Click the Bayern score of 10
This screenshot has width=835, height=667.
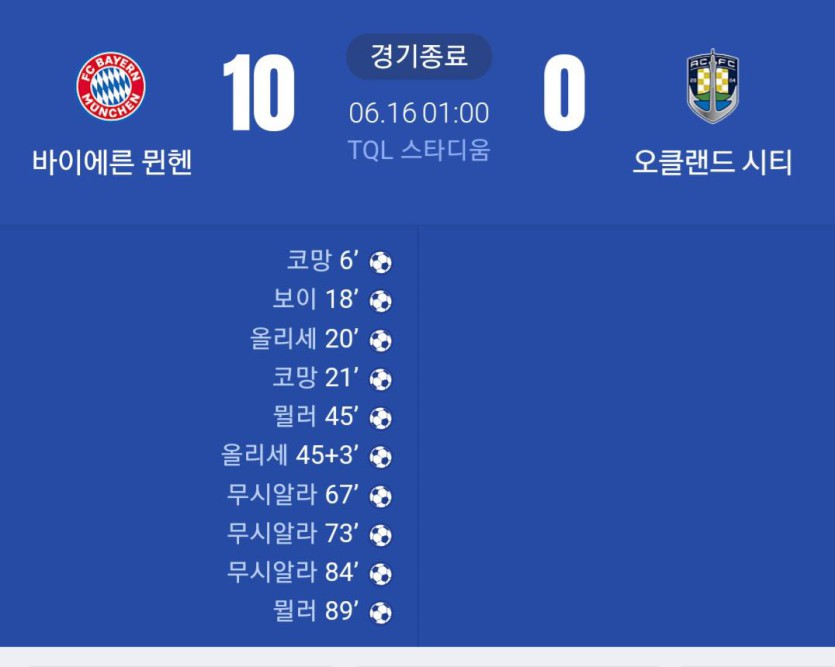pos(259,93)
